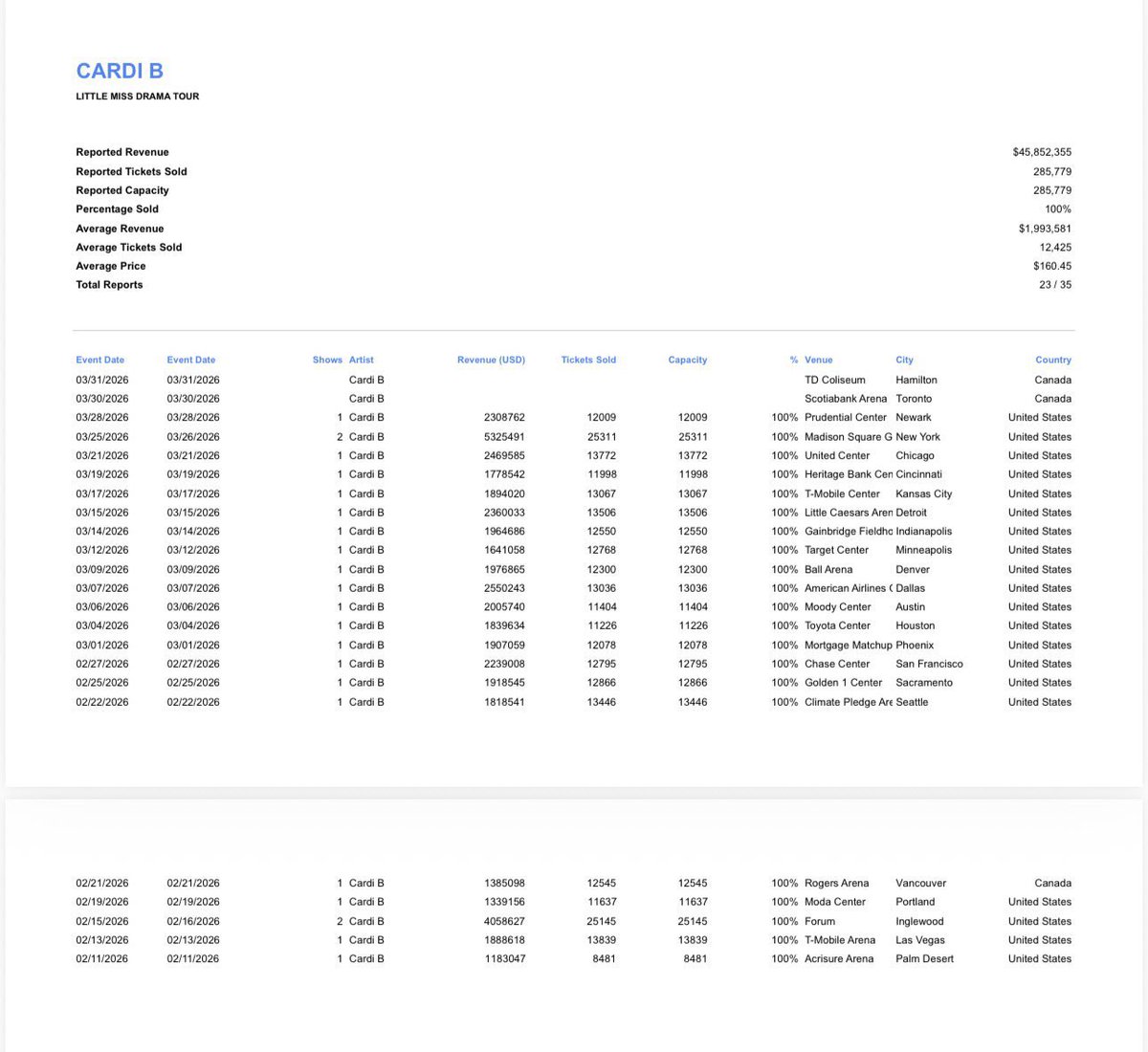This screenshot has width=1148, height=1052.
Task: Click tickets sold 8481 in Palm Desert row
Action: (604, 958)
